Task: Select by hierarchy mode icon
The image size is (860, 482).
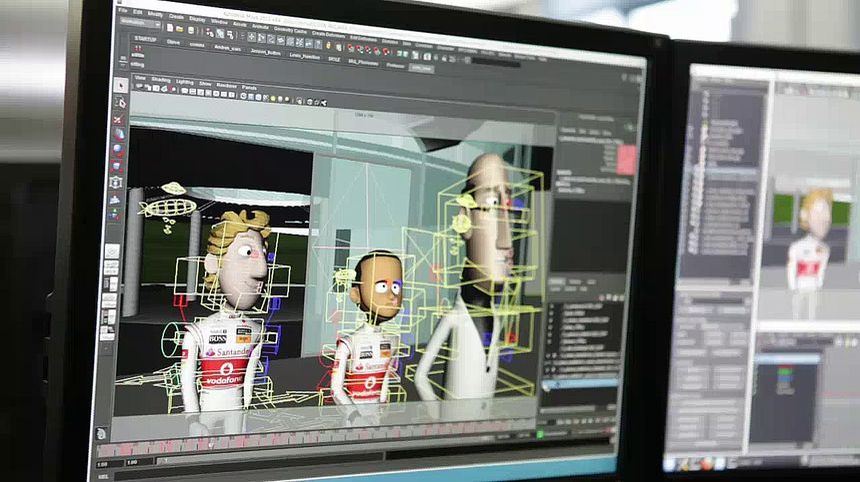Action: point(210,32)
